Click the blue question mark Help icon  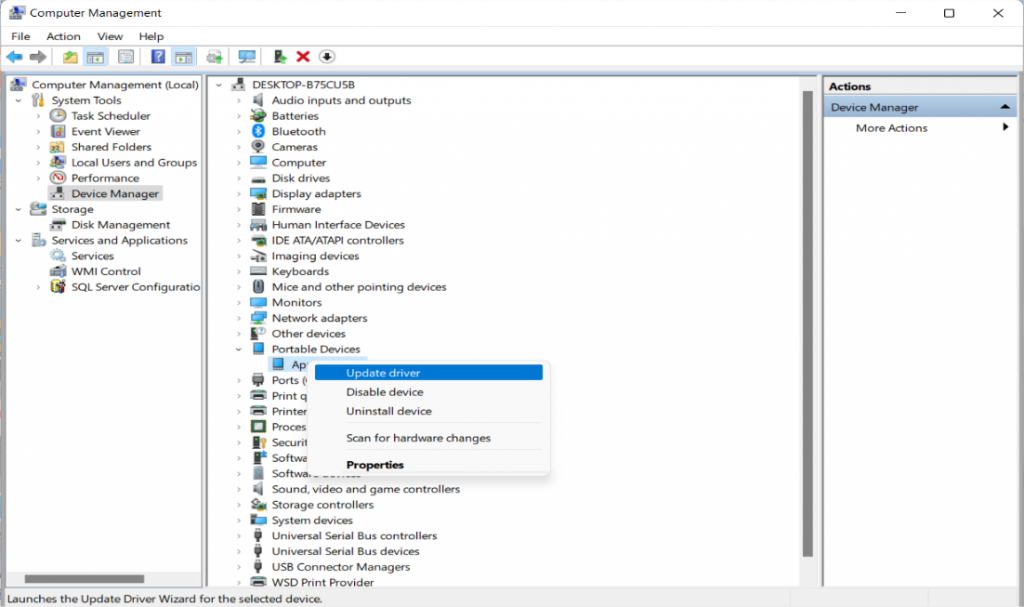[157, 57]
